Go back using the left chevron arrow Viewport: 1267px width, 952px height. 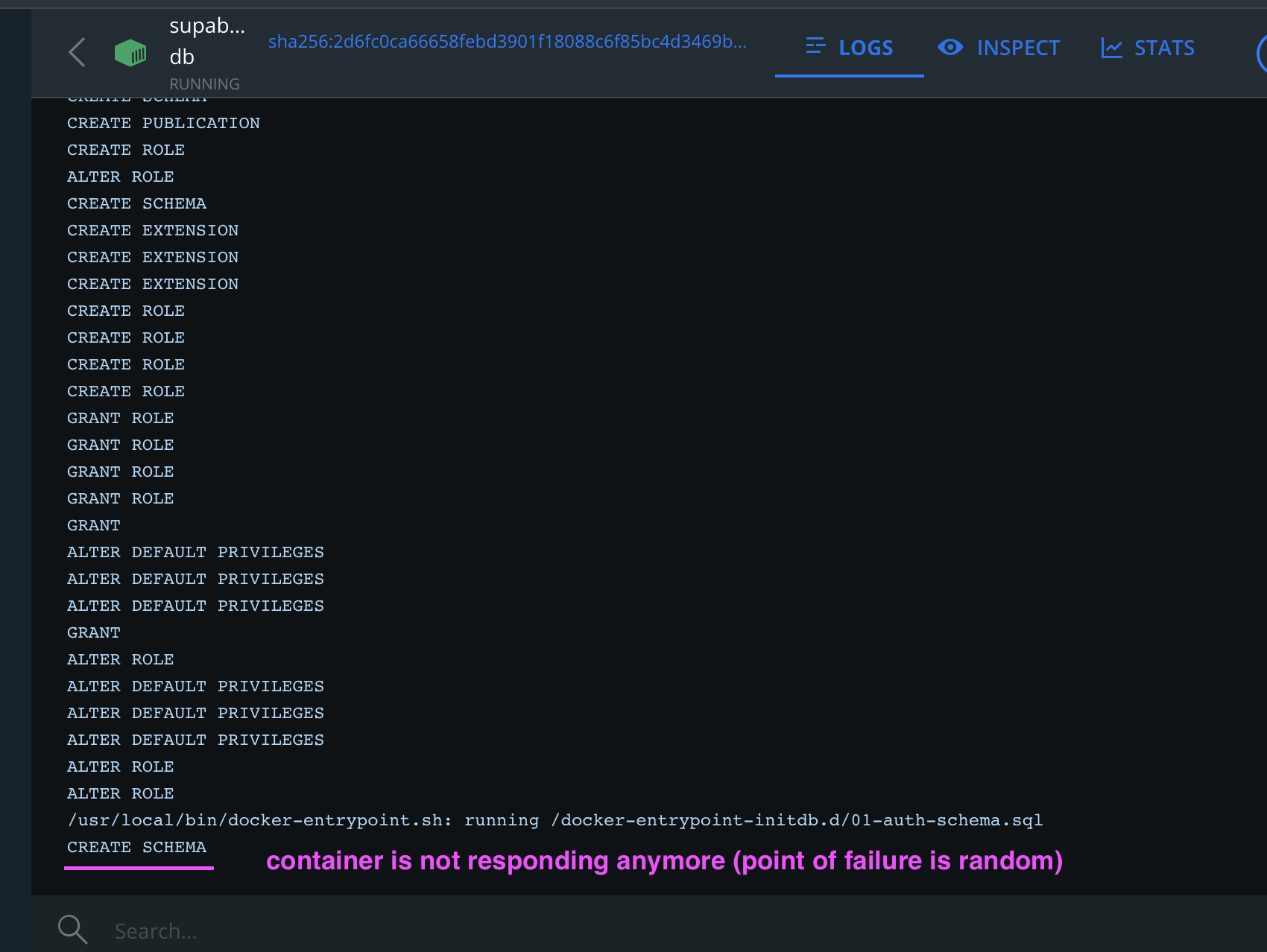click(77, 52)
